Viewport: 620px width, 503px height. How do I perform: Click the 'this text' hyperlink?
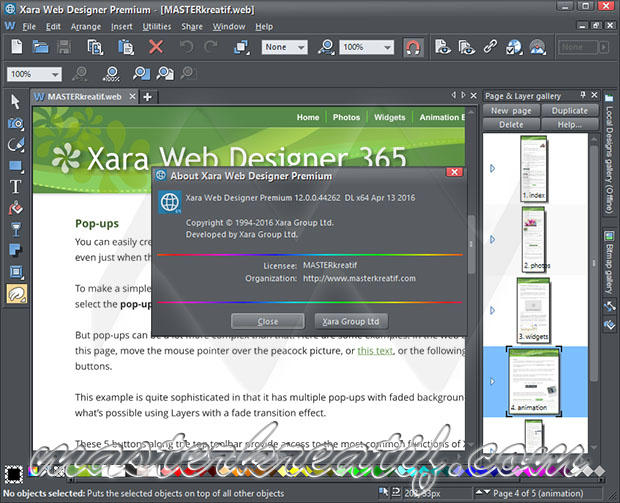(375, 351)
